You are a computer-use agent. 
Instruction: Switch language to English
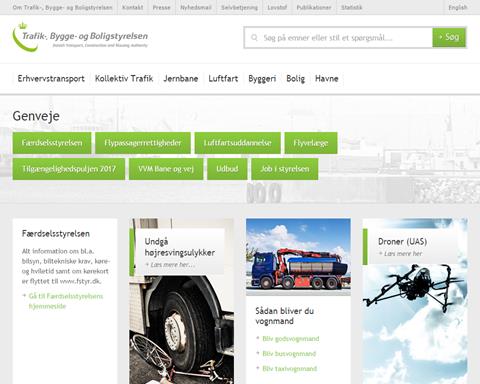click(458, 7)
